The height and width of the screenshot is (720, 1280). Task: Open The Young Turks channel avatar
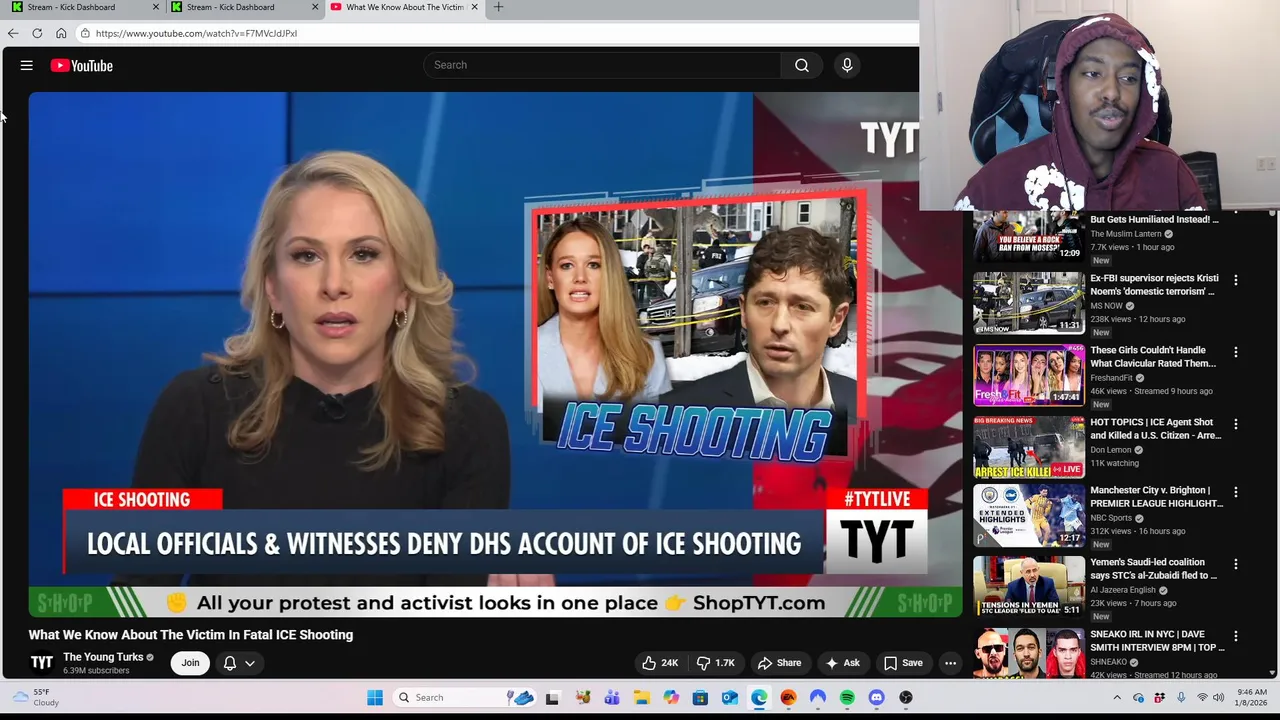pos(42,662)
